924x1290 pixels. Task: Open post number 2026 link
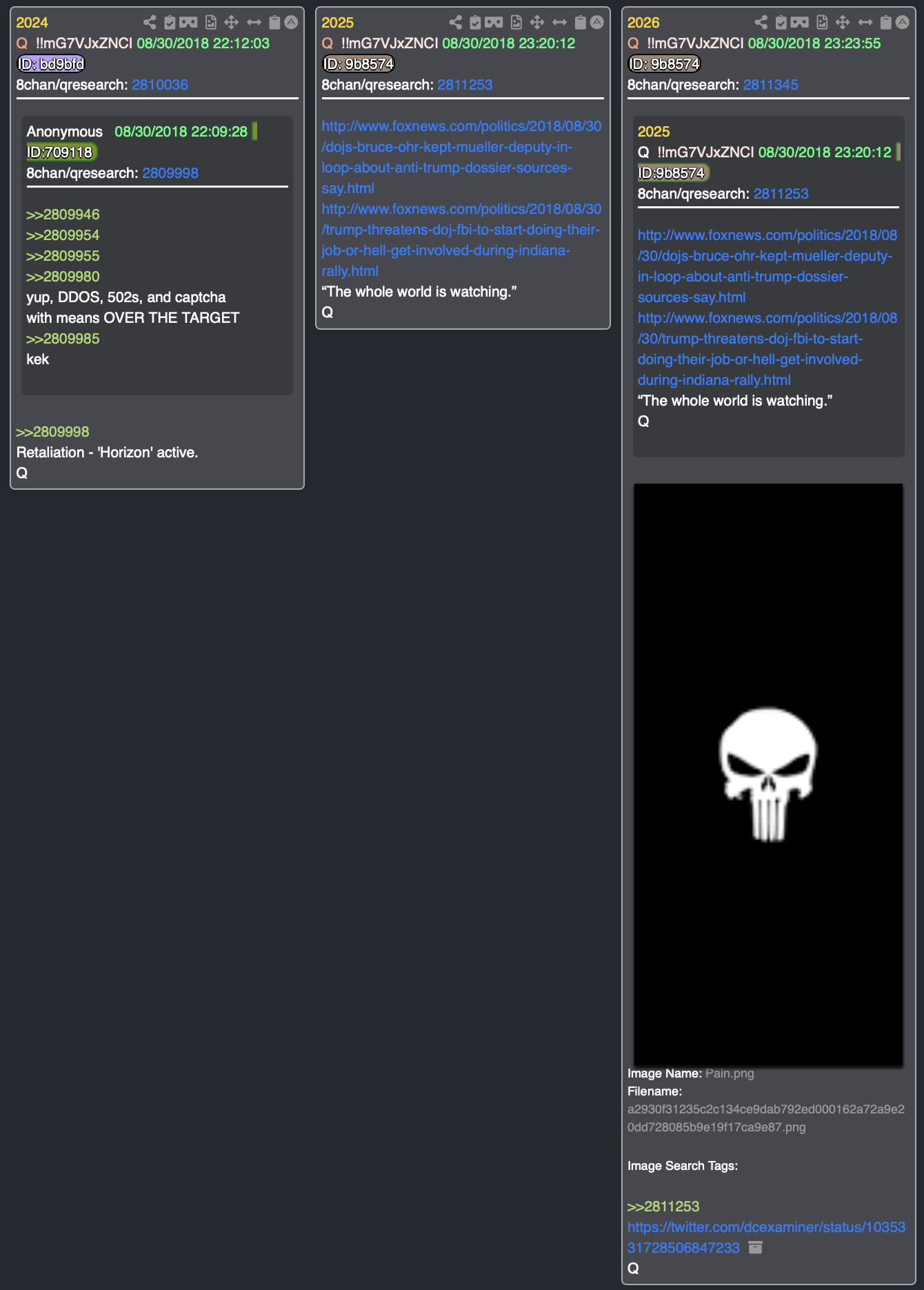[643, 23]
